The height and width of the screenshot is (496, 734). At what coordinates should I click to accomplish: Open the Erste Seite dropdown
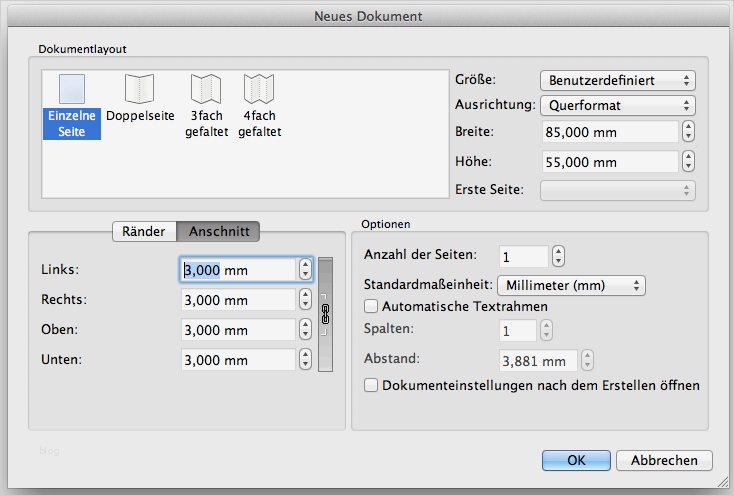click(617, 190)
